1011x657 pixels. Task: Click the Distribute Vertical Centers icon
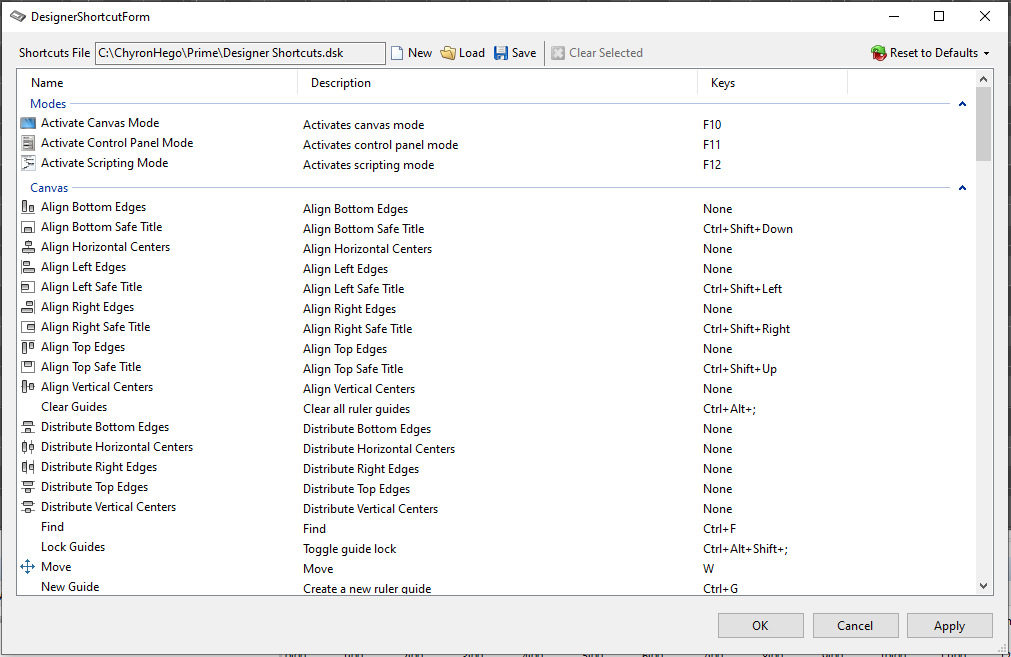pyautogui.click(x=28, y=507)
